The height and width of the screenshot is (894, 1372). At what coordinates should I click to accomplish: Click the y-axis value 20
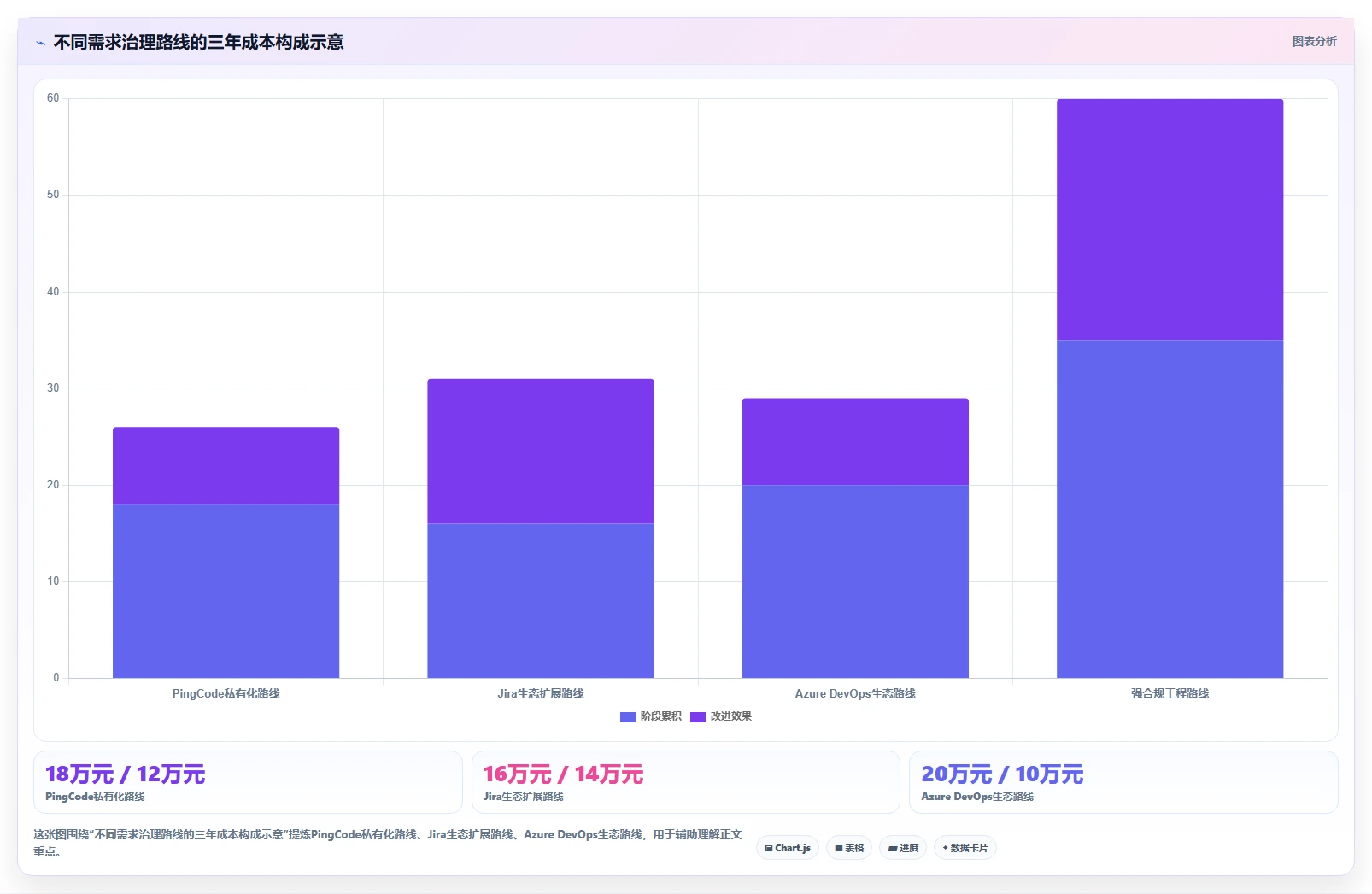click(53, 485)
